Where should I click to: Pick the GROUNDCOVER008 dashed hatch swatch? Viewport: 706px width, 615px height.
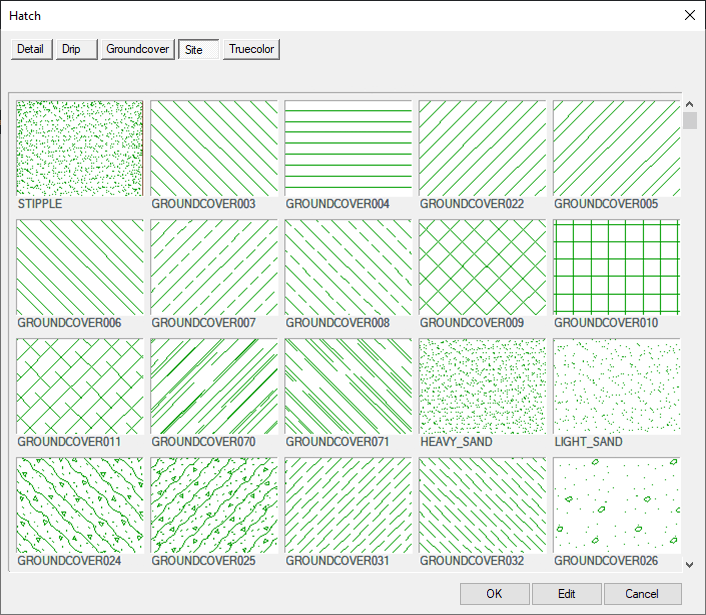click(348, 267)
